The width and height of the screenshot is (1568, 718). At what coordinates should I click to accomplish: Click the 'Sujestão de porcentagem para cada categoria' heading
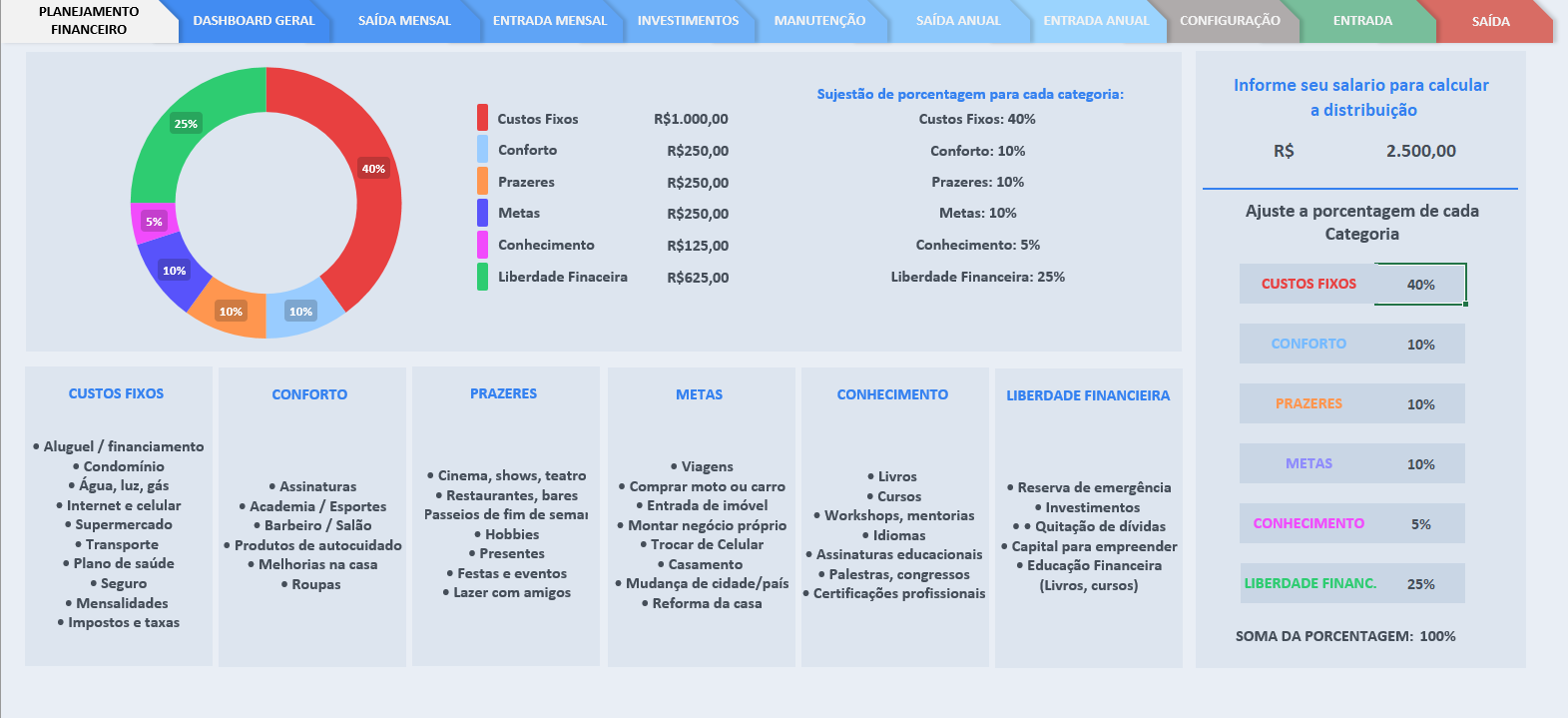[970, 94]
